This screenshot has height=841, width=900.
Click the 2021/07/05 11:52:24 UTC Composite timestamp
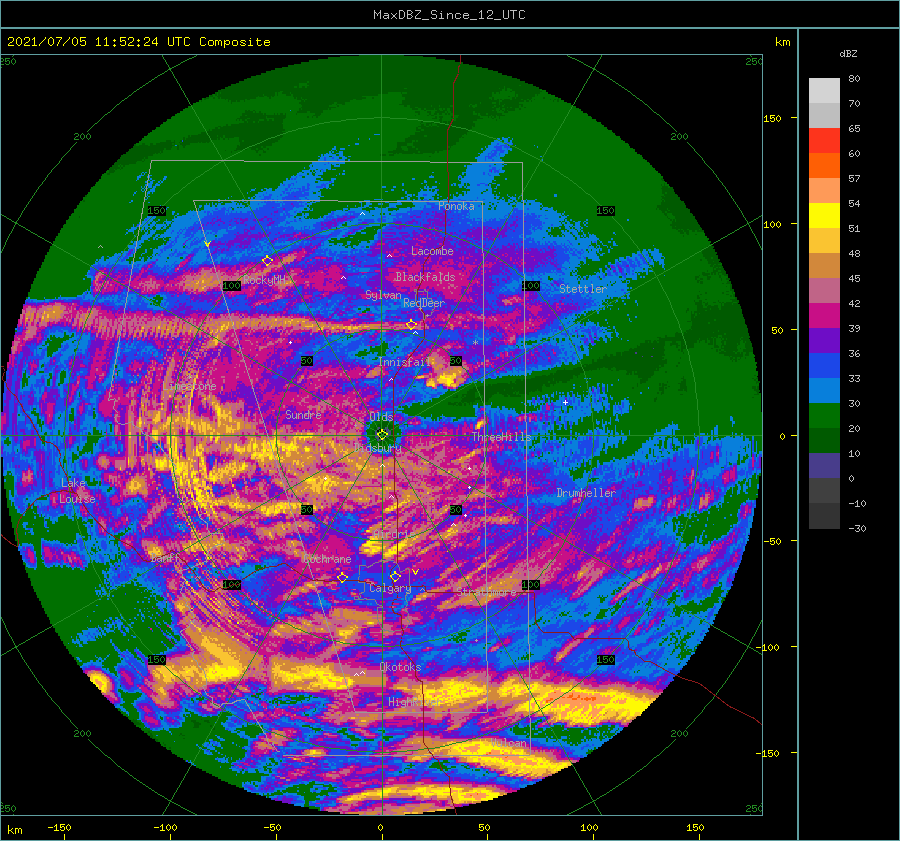click(x=138, y=42)
